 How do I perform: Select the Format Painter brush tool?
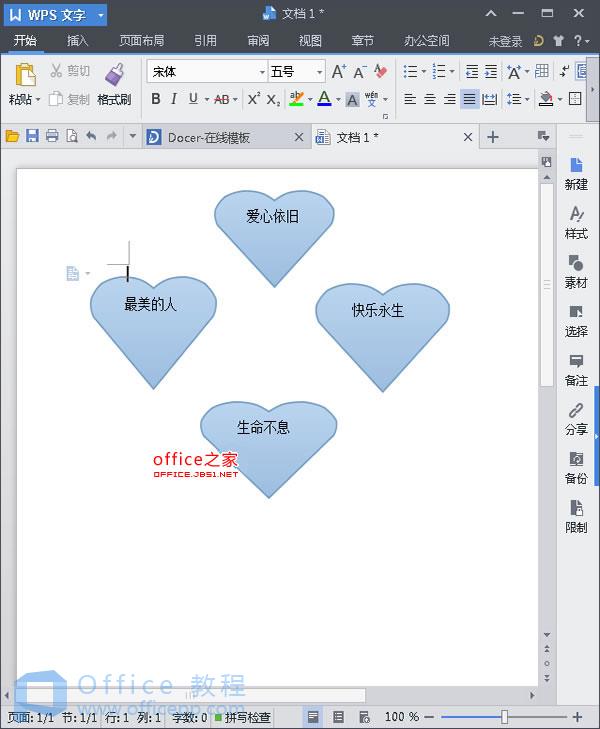tap(114, 74)
